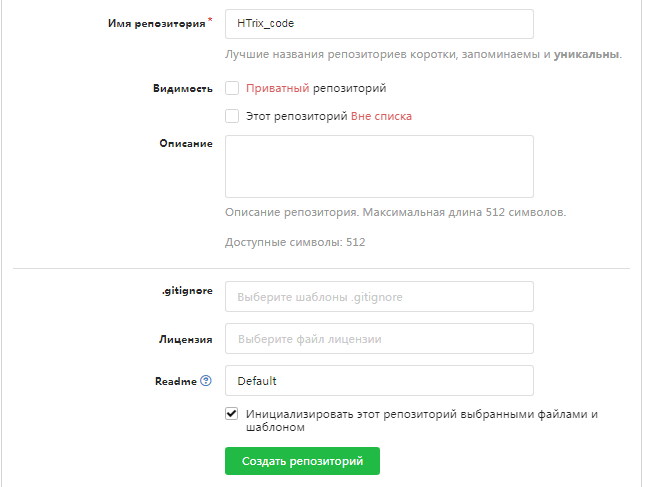Click the red Вне списка text
The width and height of the screenshot is (645, 487).
(x=381, y=116)
